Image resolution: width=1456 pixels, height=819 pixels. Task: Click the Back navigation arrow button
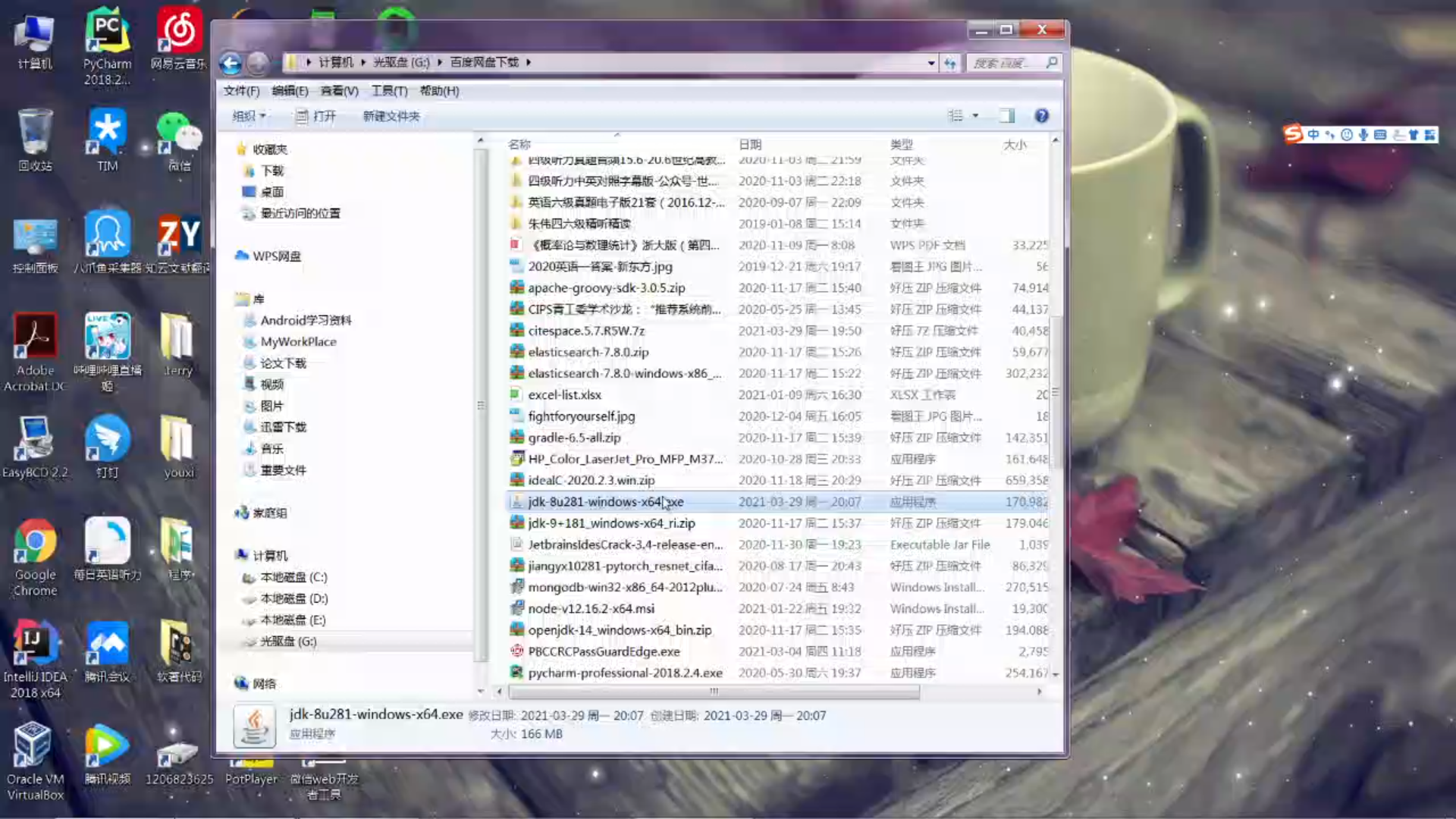231,63
